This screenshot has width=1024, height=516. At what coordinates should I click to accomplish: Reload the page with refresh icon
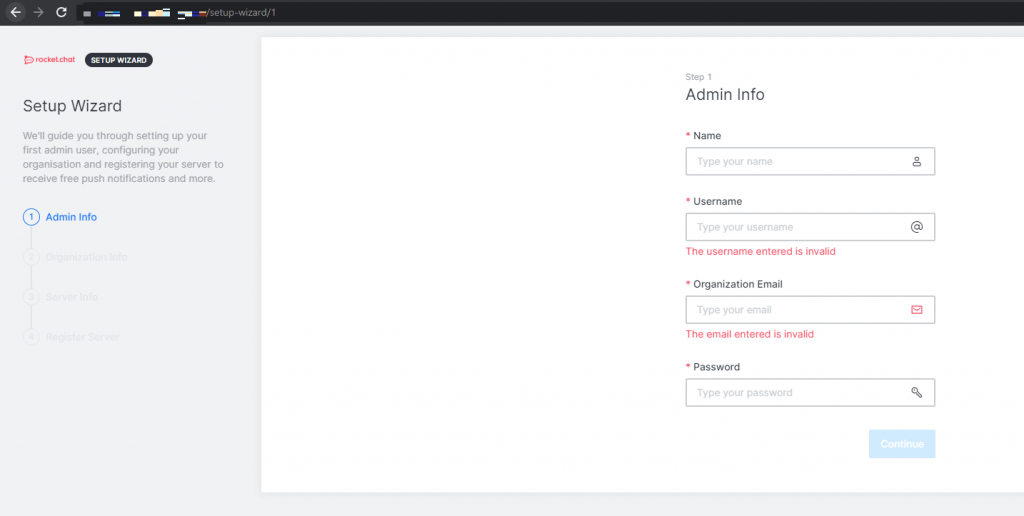(x=61, y=12)
